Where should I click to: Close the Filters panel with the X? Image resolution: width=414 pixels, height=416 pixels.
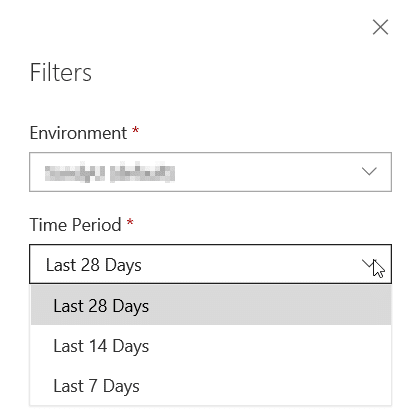(x=380, y=27)
